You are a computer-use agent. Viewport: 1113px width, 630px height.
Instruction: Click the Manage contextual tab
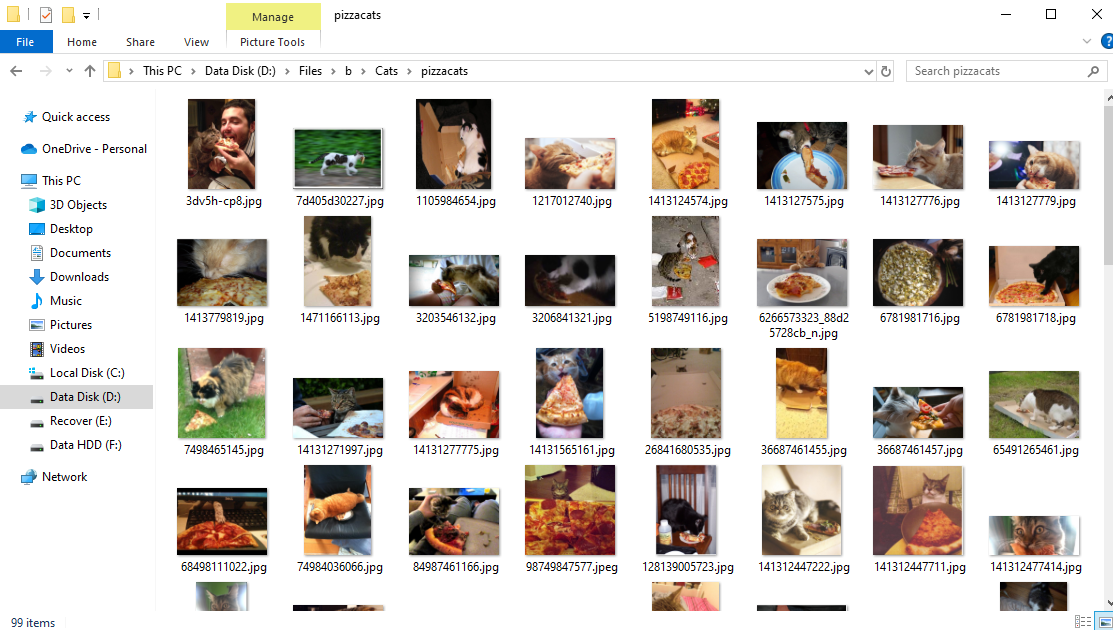click(273, 16)
